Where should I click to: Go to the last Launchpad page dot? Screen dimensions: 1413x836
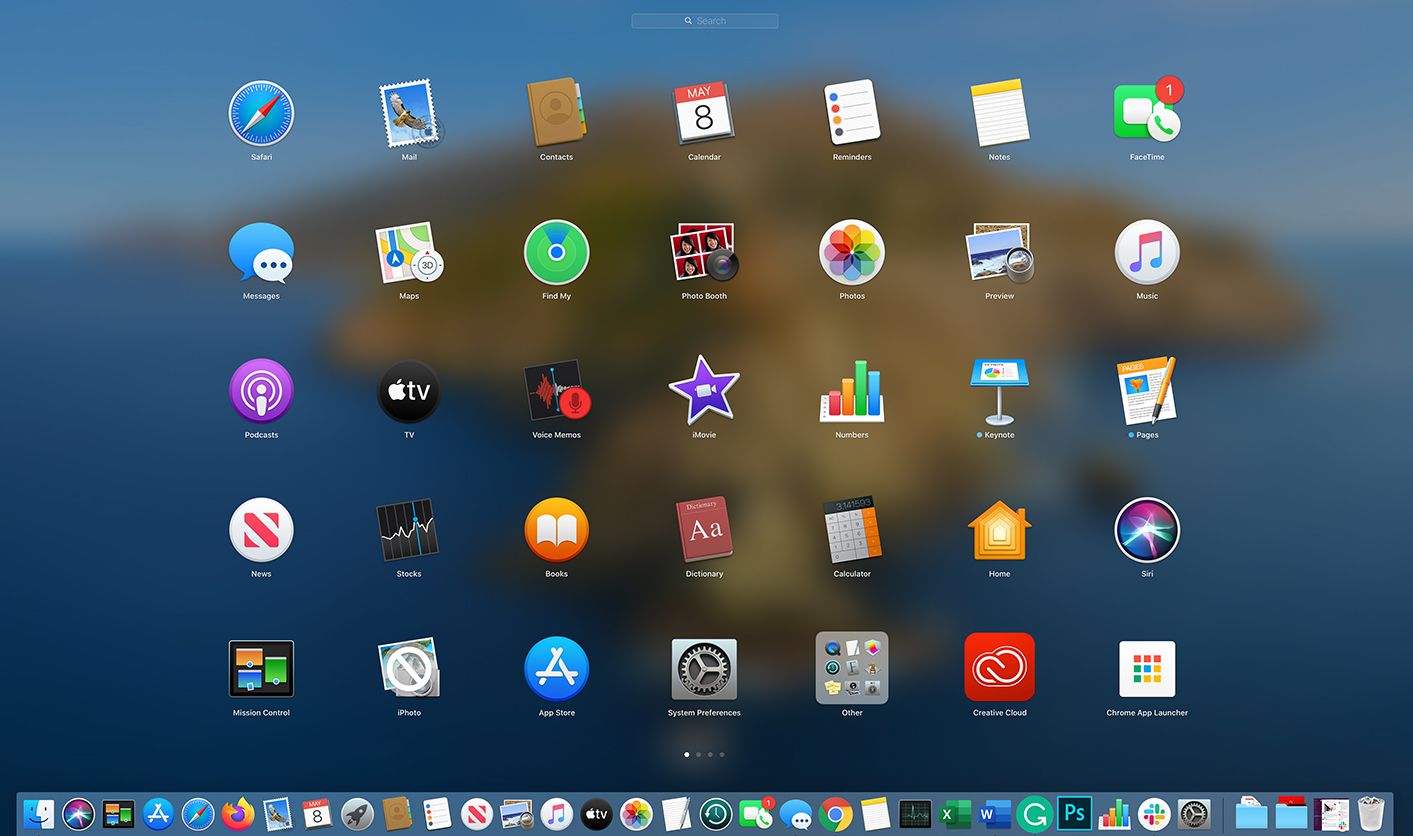[722, 755]
